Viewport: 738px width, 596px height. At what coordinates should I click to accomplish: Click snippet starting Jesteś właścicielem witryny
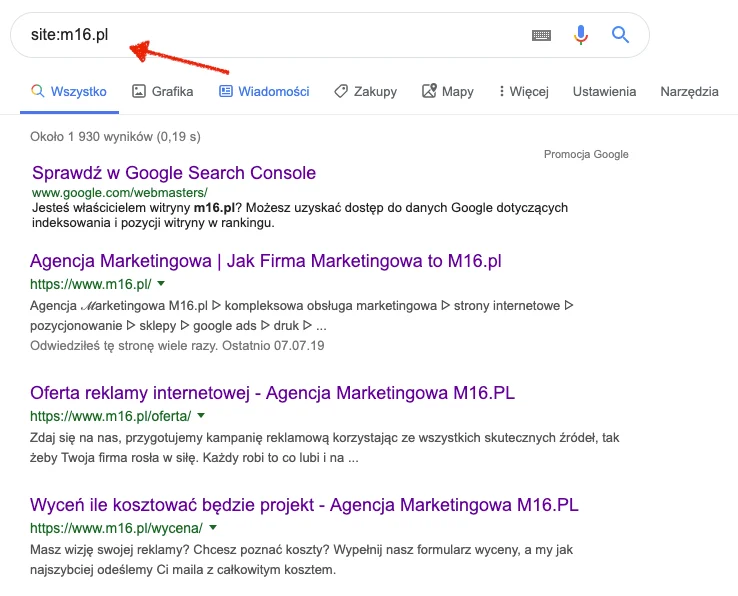(x=300, y=215)
